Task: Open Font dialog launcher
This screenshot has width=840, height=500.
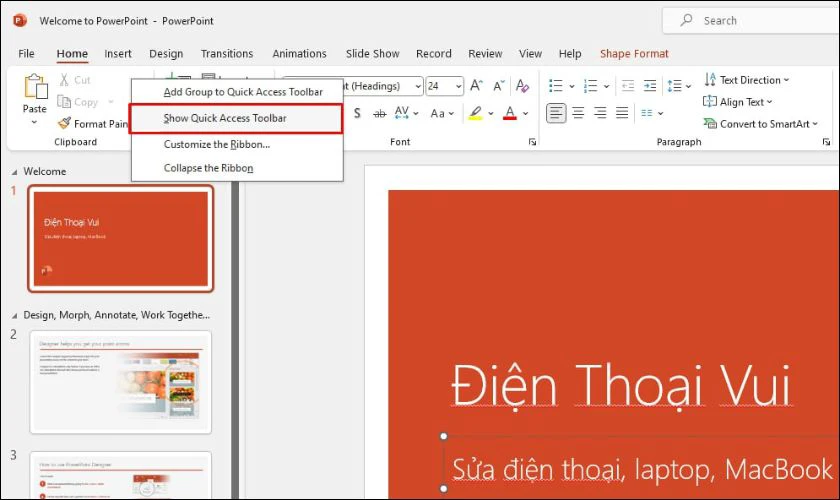Action: [x=532, y=142]
